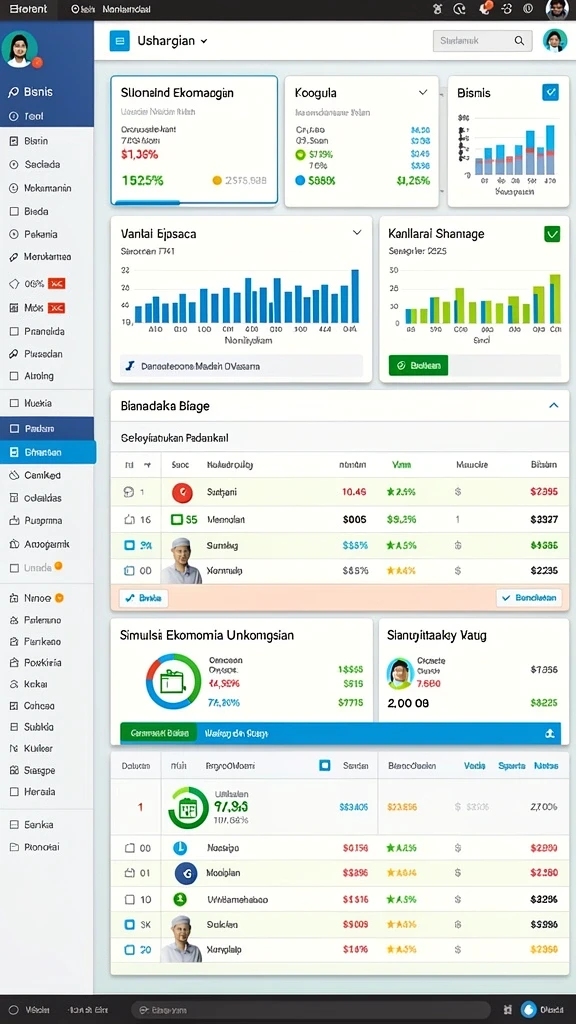The height and width of the screenshot is (1024, 576).
Task: Click the upload icon on blue bar
Action: click(x=549, y=733)
